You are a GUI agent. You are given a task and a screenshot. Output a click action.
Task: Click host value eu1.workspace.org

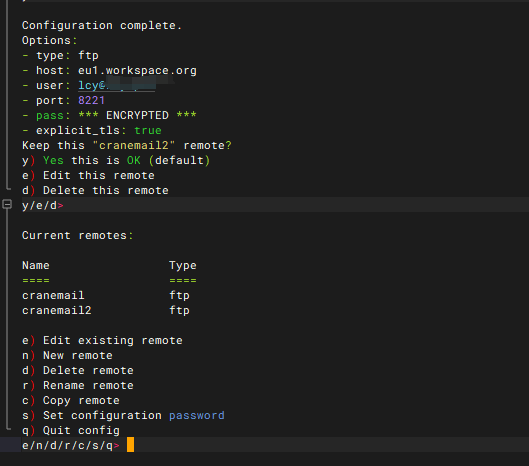click(137, 71)
